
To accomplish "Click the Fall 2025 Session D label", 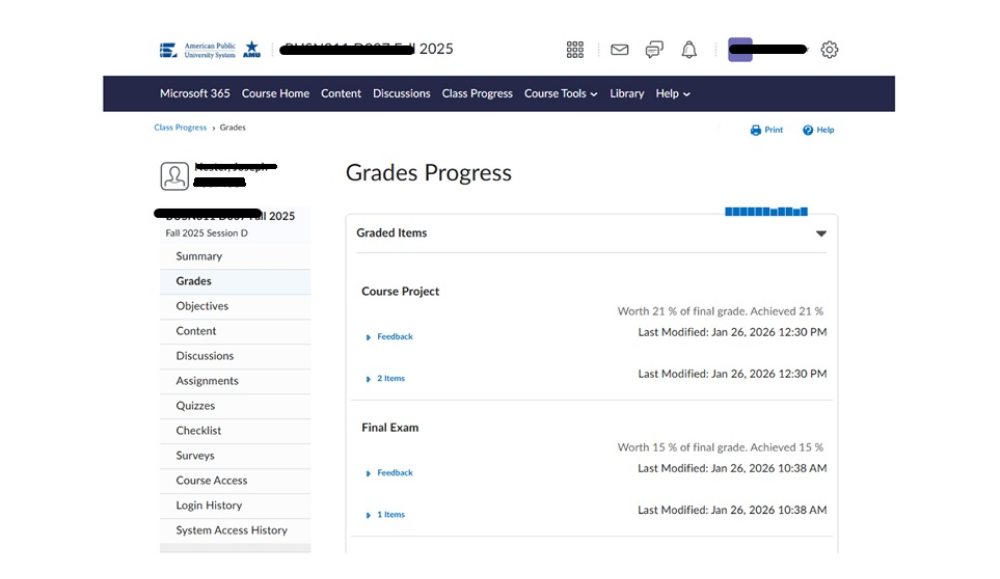I will (207, 233).
